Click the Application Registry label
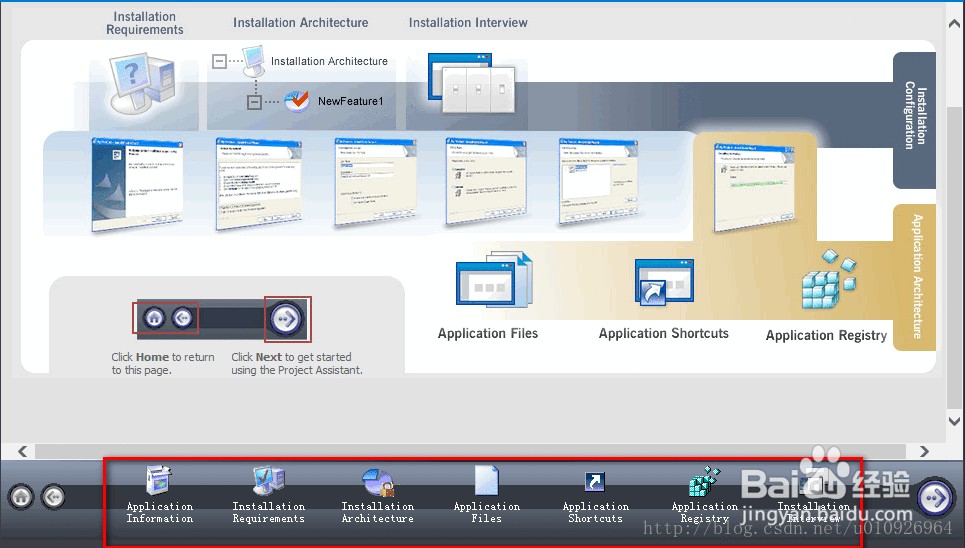 tap(826, 335)
